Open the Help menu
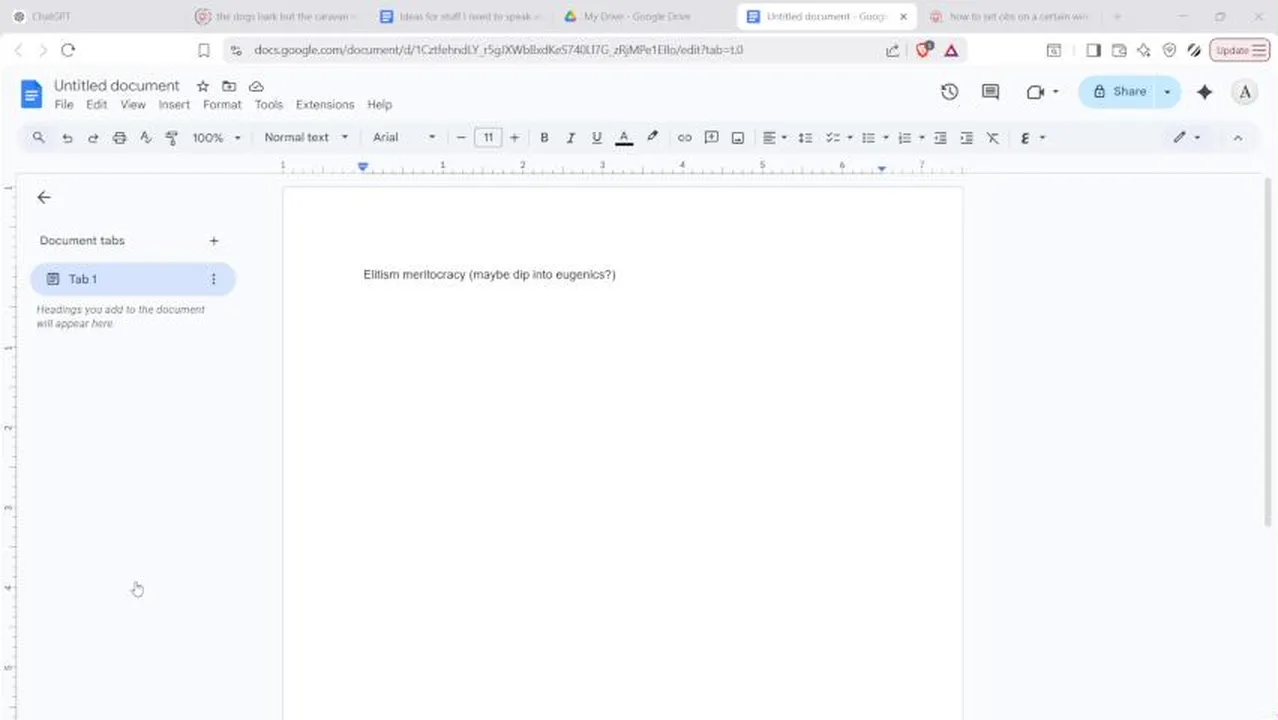The height and width of the screenshot is (720, 1278). coord(379,105)
